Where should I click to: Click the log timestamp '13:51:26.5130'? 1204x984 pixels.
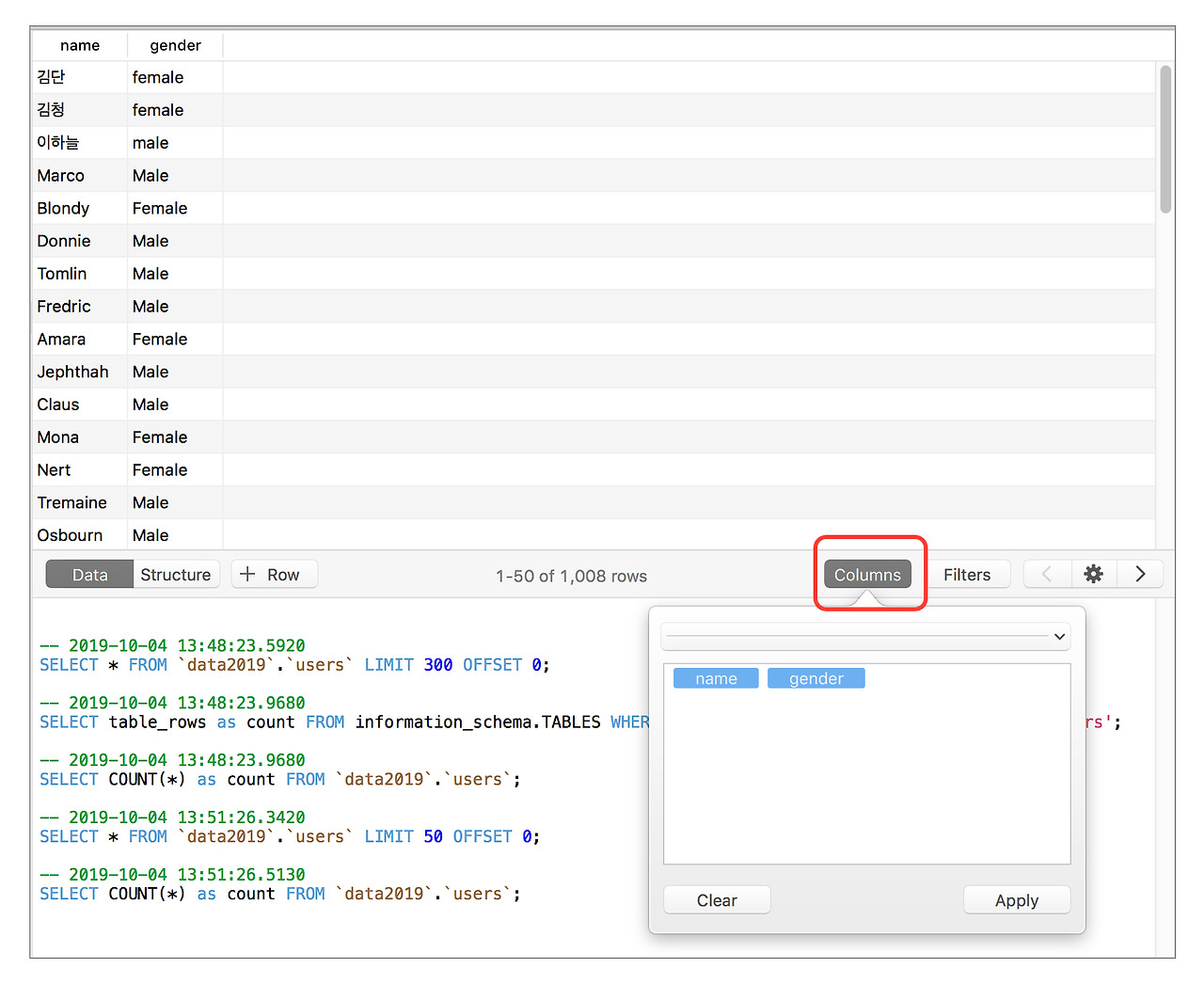(241, 875)
